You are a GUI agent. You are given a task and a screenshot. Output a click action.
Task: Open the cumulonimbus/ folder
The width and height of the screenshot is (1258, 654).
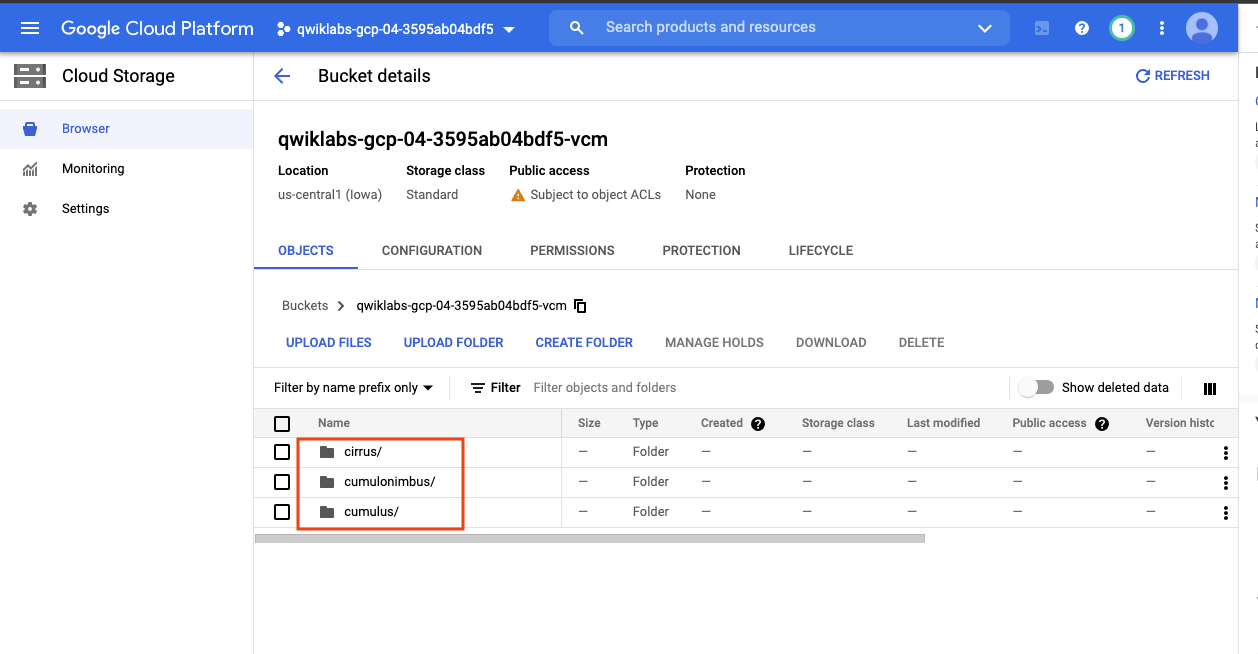pyautogui.click(x=390, y=482)
